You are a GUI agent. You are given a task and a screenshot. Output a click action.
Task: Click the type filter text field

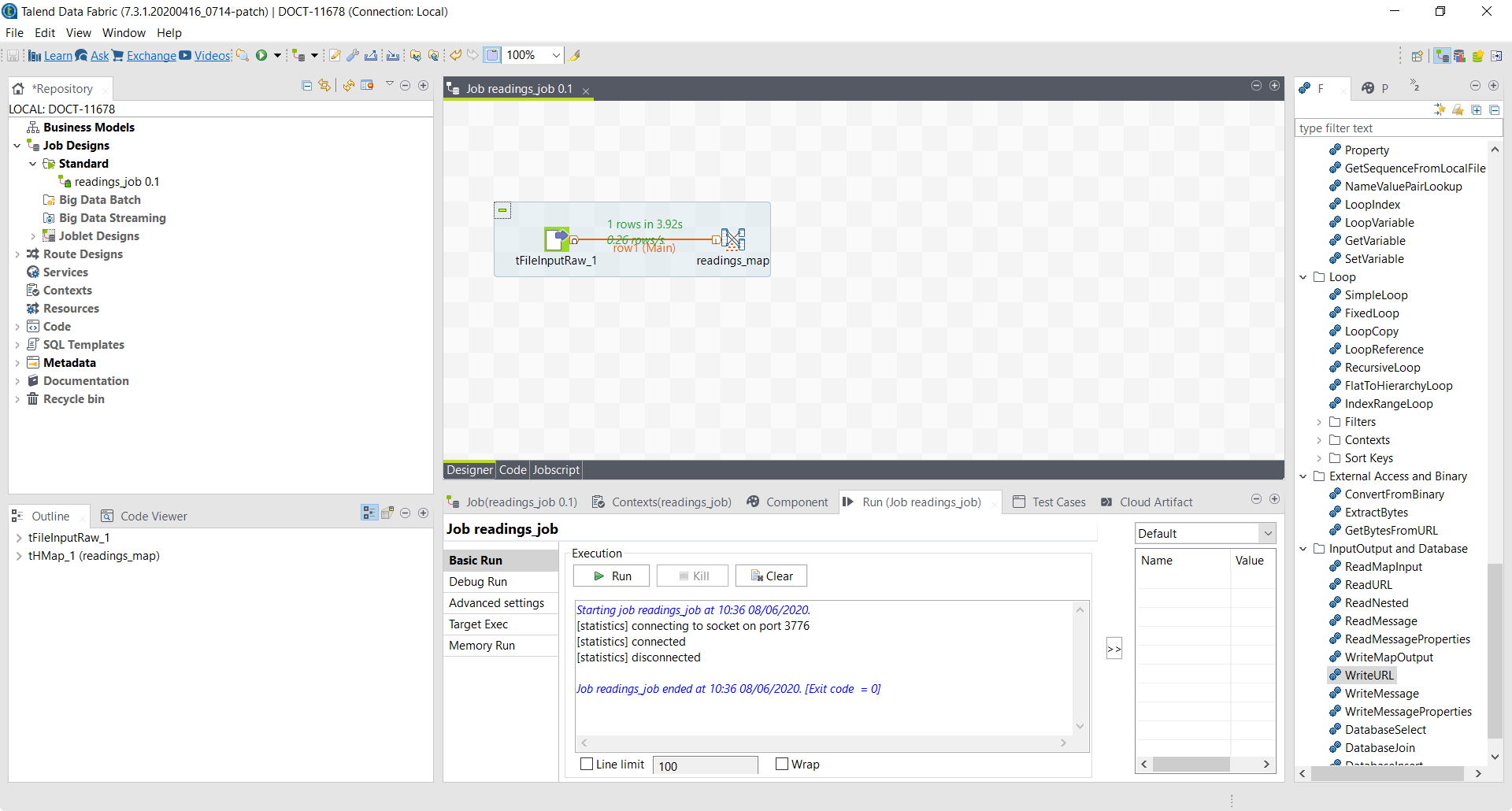tap(1398, 128)
